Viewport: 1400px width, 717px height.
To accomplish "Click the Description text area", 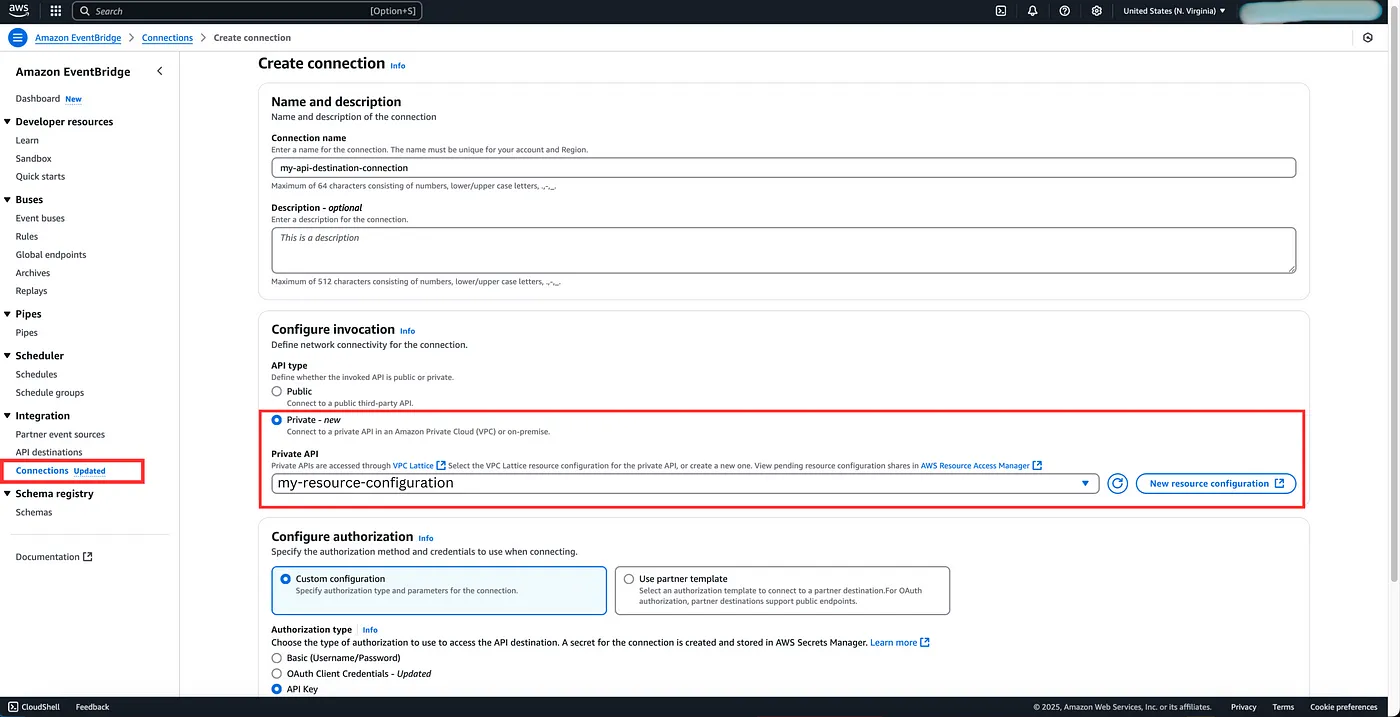I will coord(784,250).
